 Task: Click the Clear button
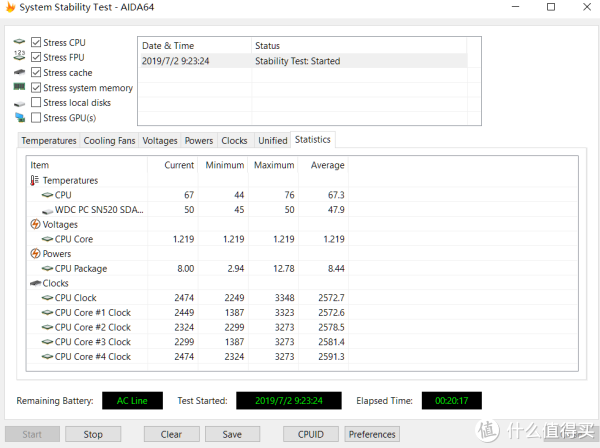pyautogui.click(x=171, y=434)
